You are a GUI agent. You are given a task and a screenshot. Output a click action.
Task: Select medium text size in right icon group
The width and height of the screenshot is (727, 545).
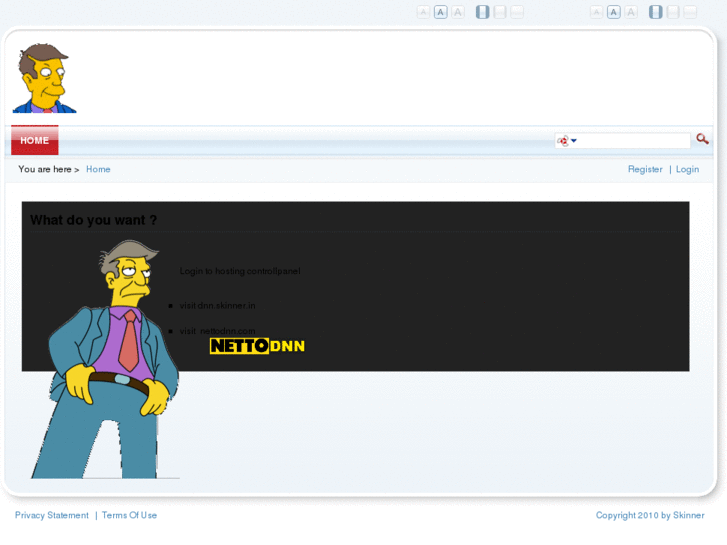point(614,12)
